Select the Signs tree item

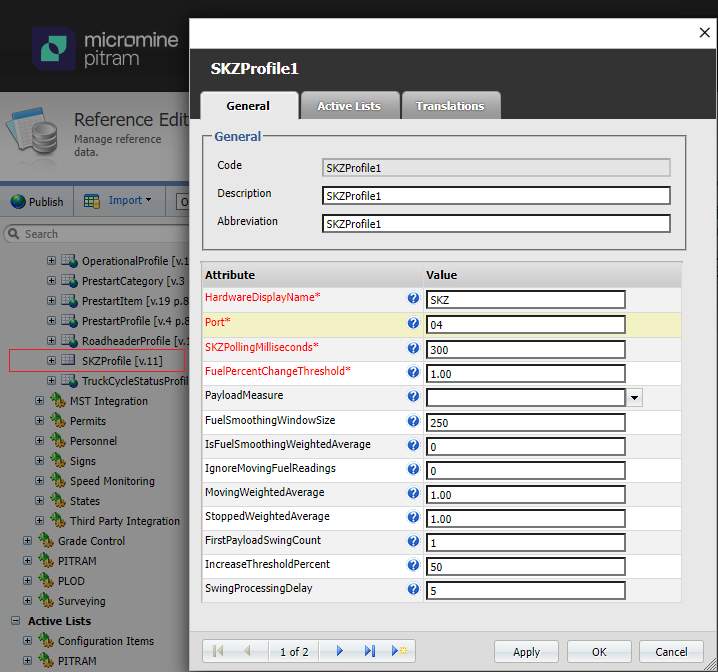pyautogui.click(x=83, y=461)
